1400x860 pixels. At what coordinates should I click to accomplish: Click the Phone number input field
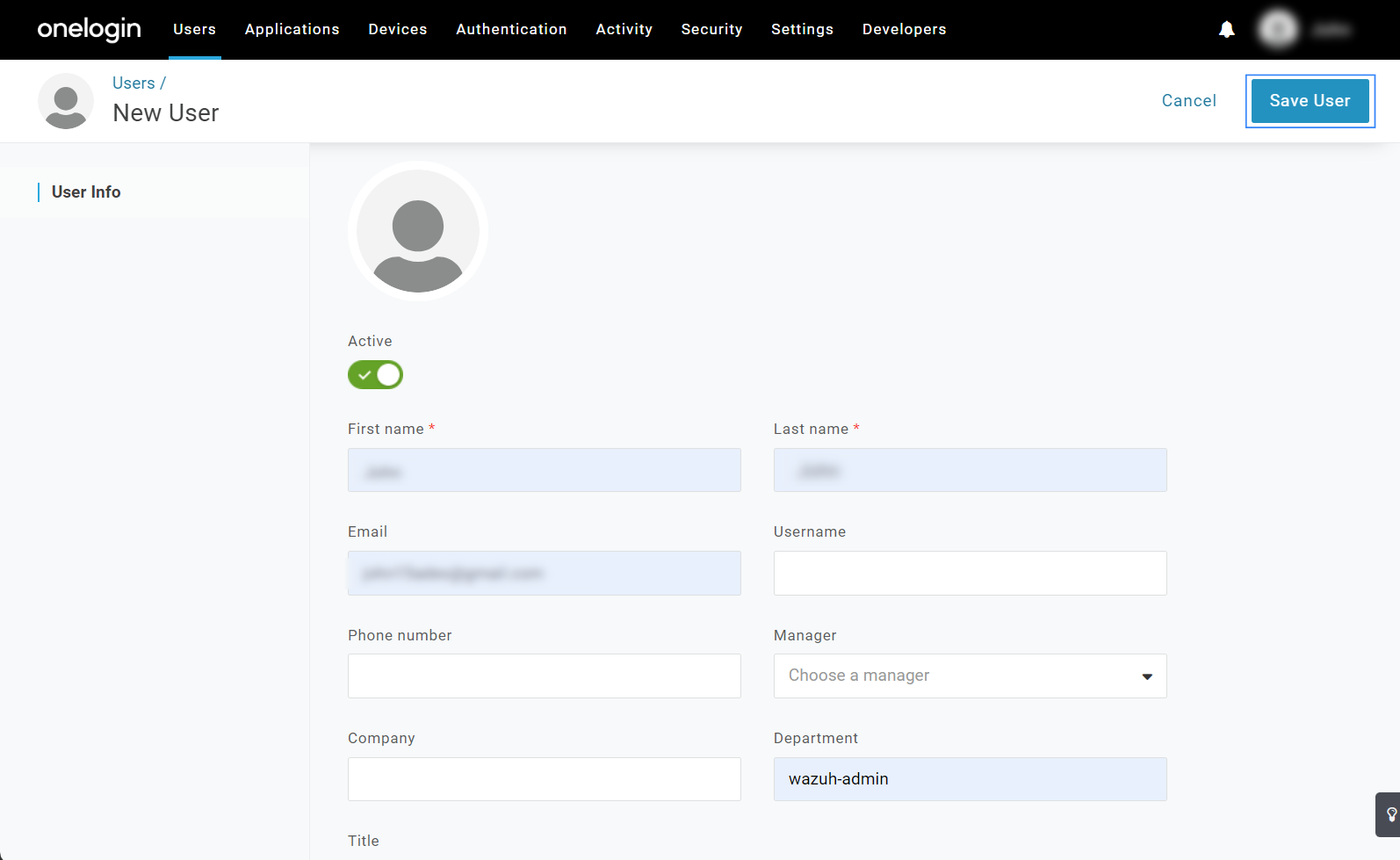[x=544, y=676]
